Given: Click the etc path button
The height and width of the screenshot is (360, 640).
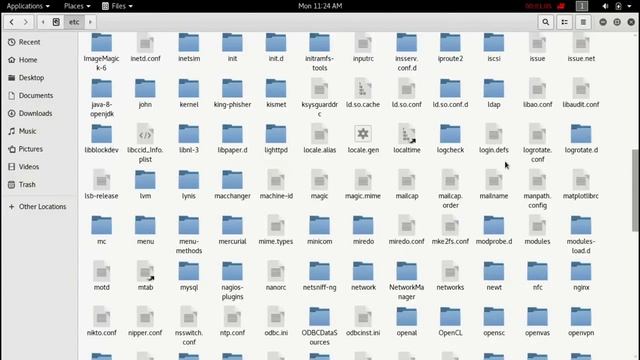Looking at the screenshot, I should (x=74, y=22).
